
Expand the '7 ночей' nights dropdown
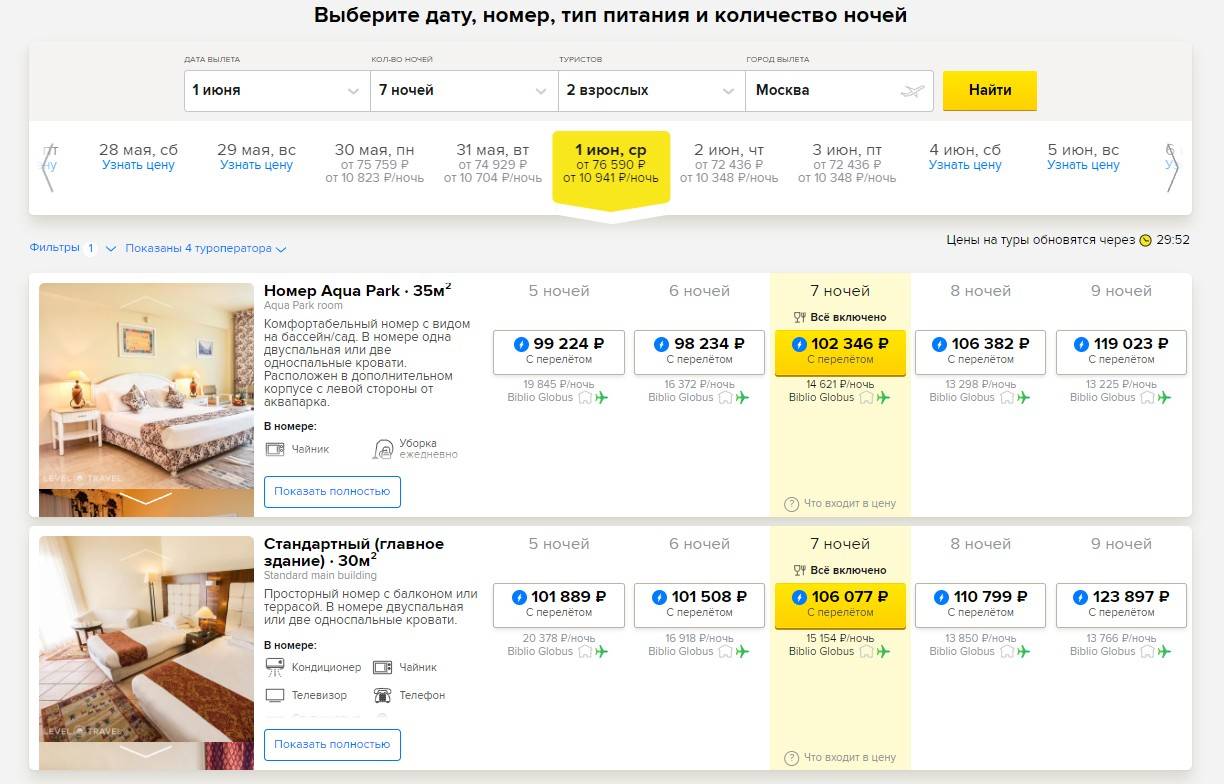click(x=464, y=90)
